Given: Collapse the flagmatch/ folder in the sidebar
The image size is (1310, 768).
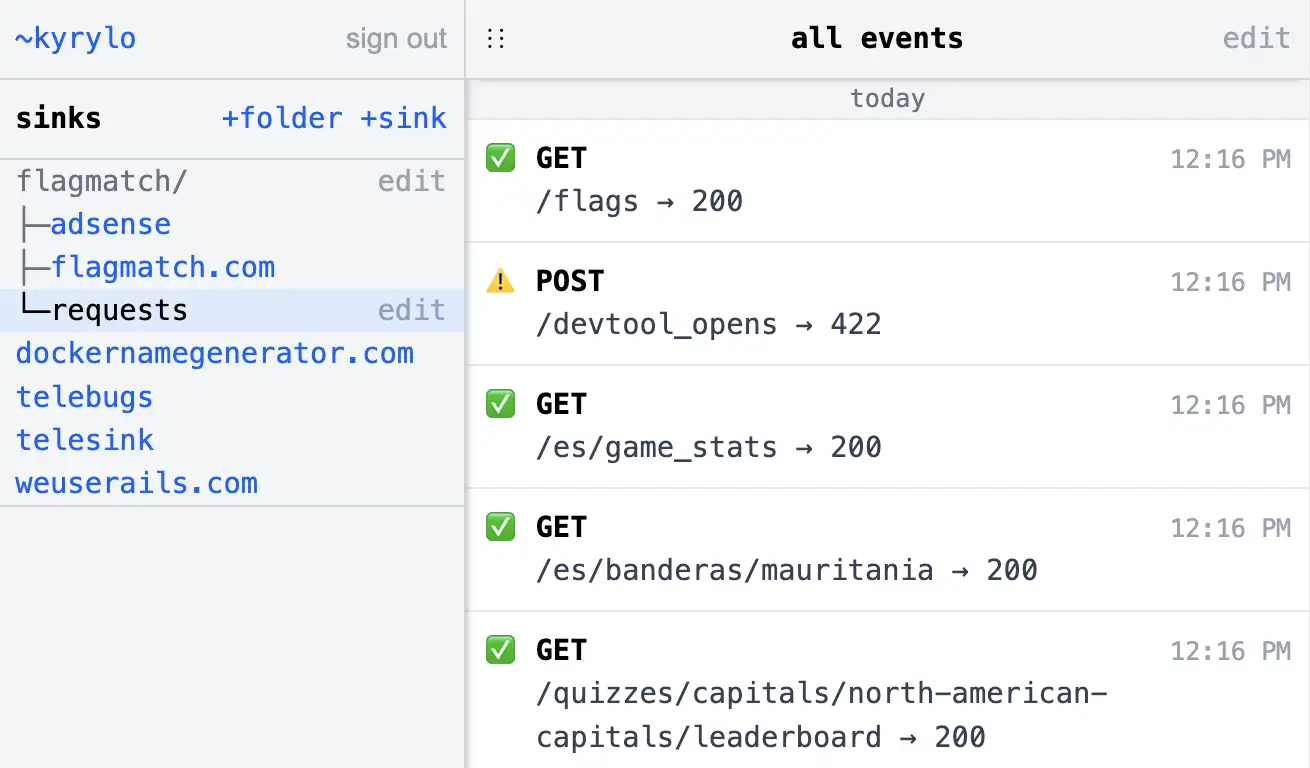Looking at the screenshot, I should tap(100, 181).
